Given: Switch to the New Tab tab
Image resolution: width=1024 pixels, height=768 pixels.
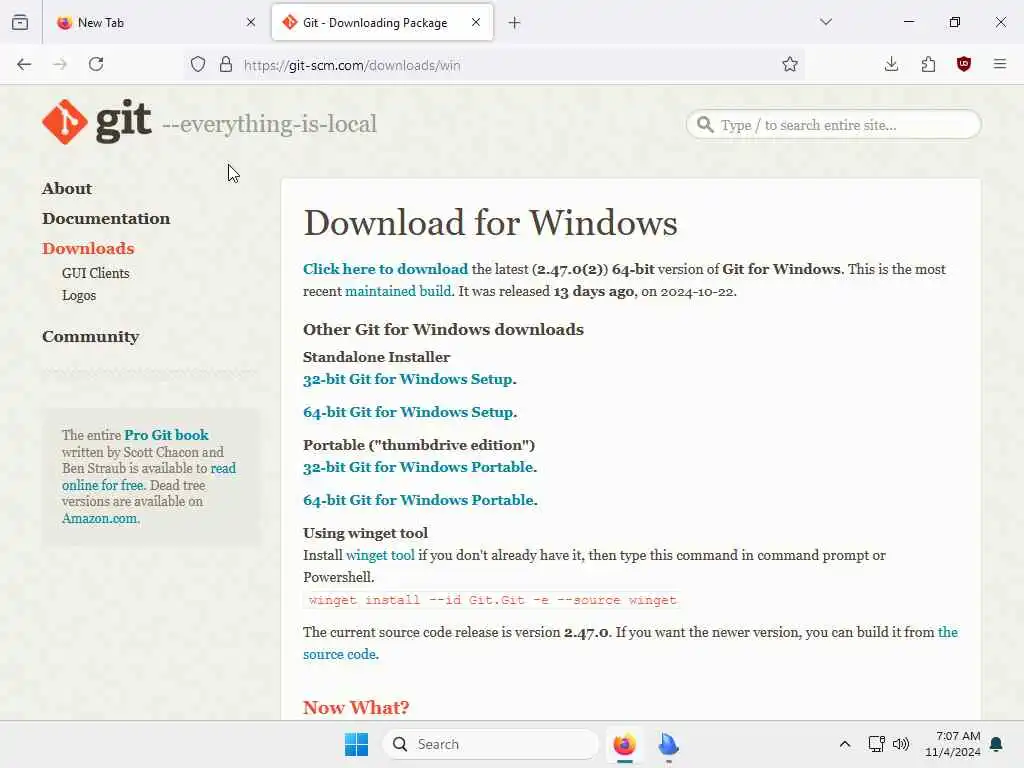Looking at the screenshot, I should (157, 22).
